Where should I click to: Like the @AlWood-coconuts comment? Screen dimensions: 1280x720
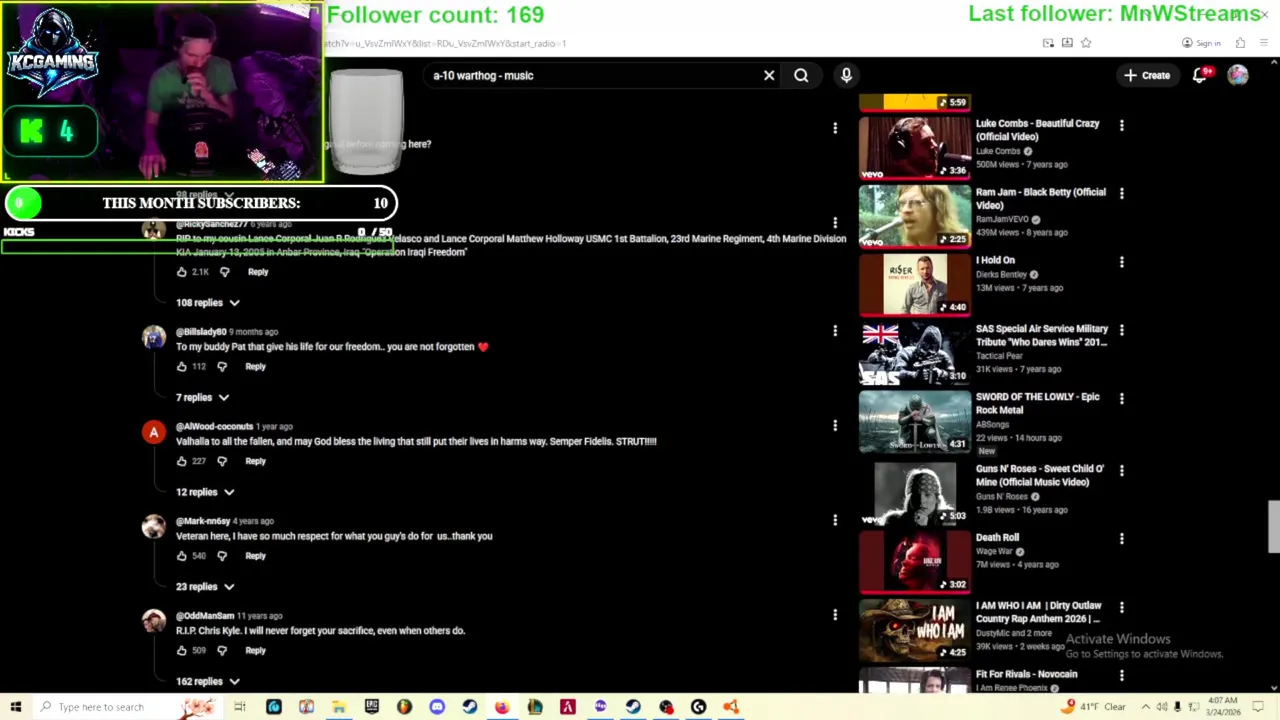tap(182, 461)
